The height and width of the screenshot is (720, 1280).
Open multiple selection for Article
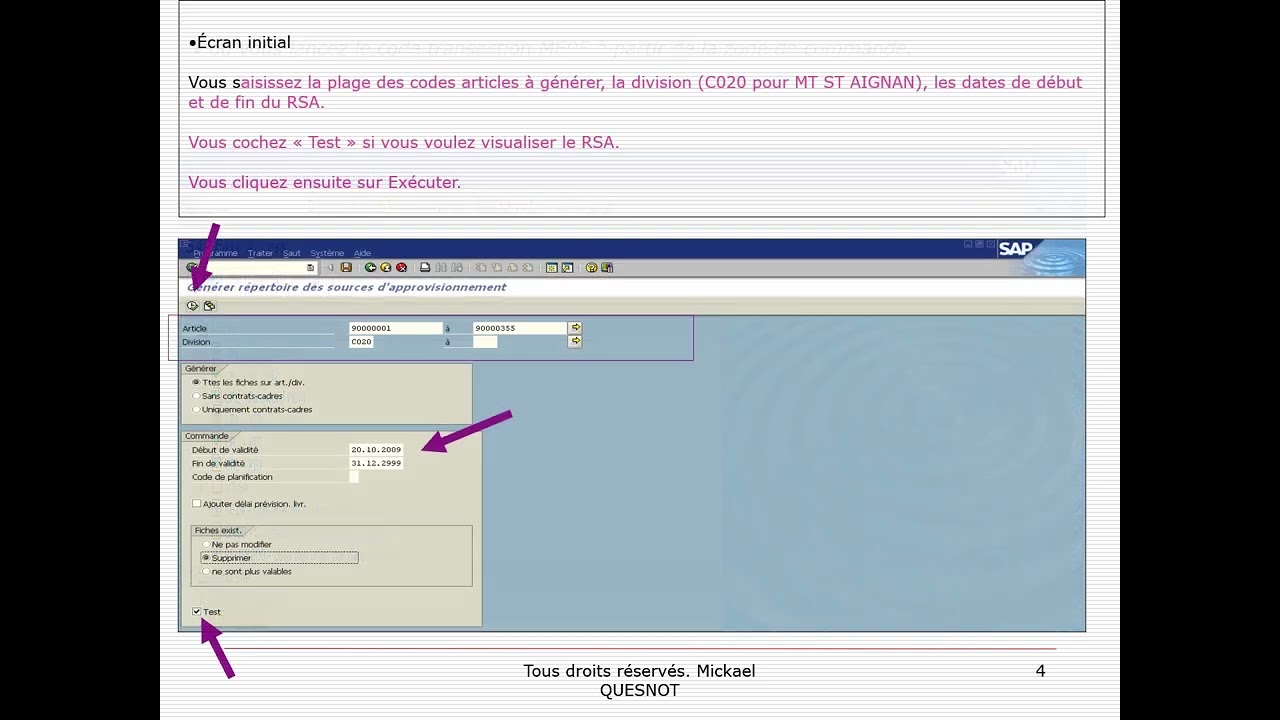575,328
